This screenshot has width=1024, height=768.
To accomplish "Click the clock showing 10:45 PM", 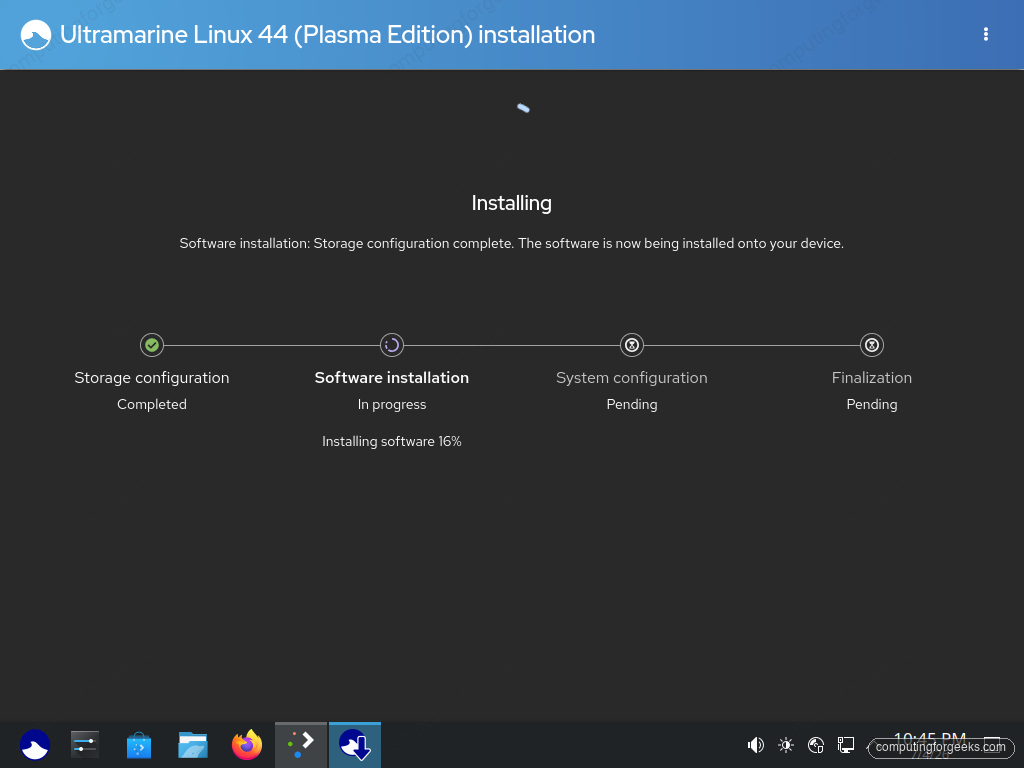I will coord(929,739).
